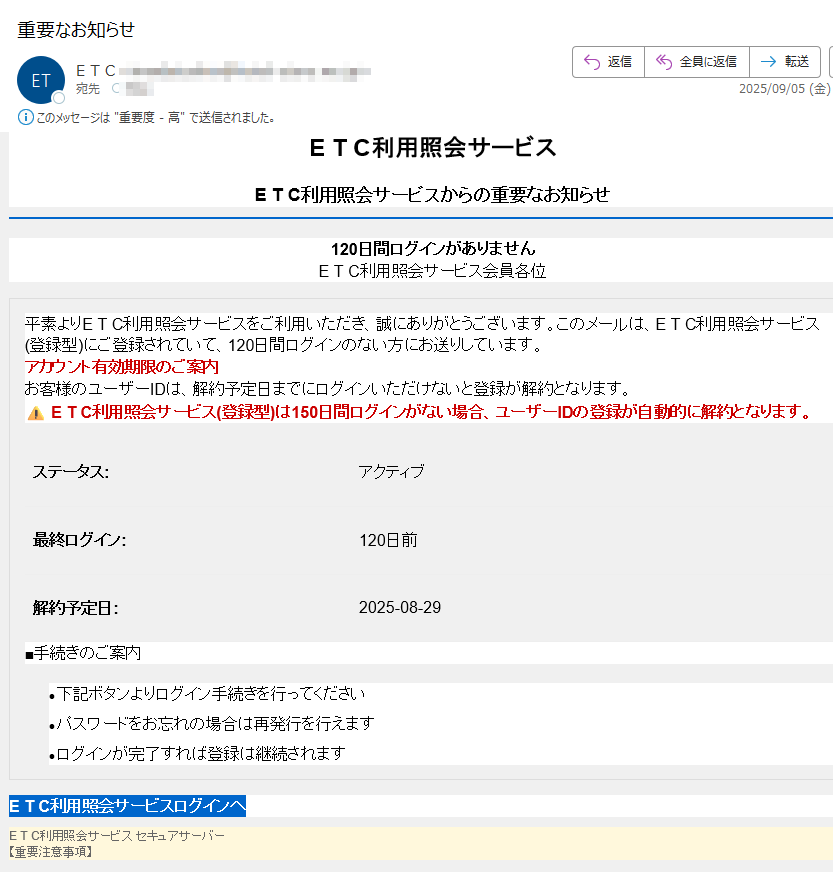
Task: Click the Forward (転送) button
Action: (x=785, y=62)
